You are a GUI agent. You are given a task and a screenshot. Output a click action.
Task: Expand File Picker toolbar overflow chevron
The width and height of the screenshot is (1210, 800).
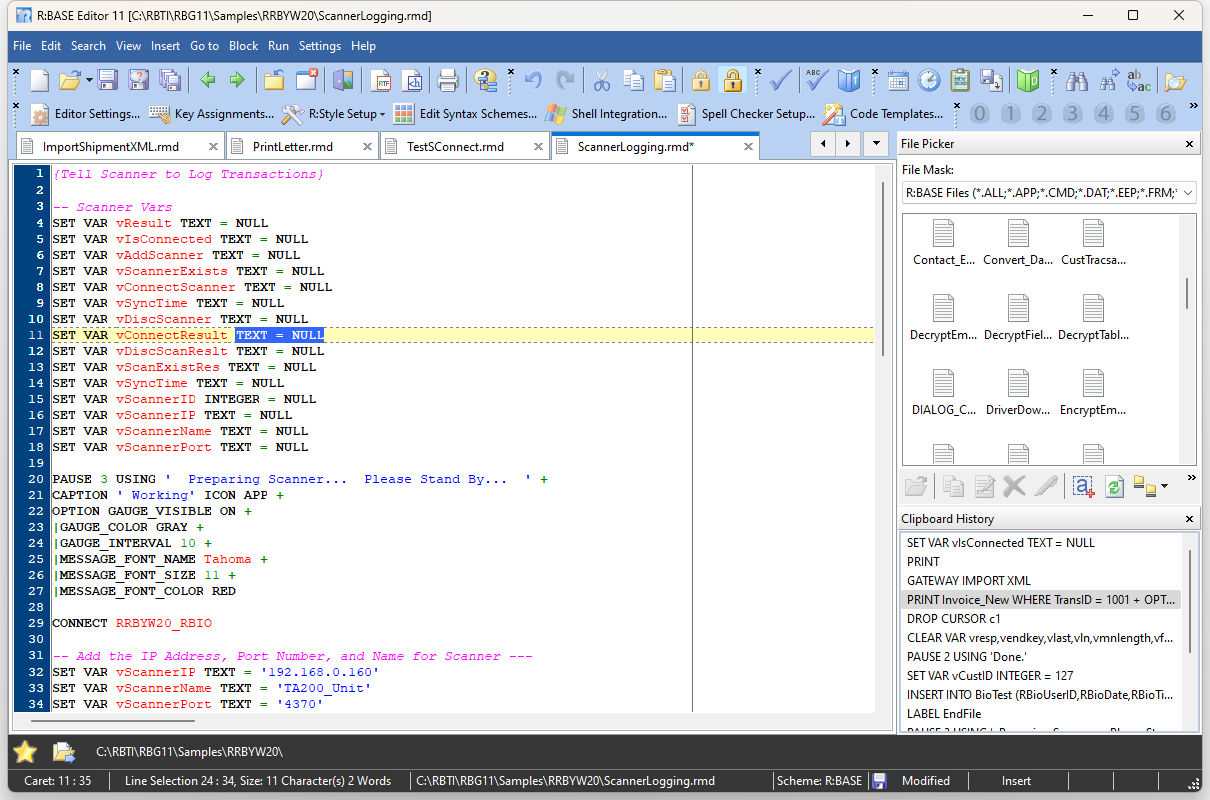click(x=1191, y=479)
